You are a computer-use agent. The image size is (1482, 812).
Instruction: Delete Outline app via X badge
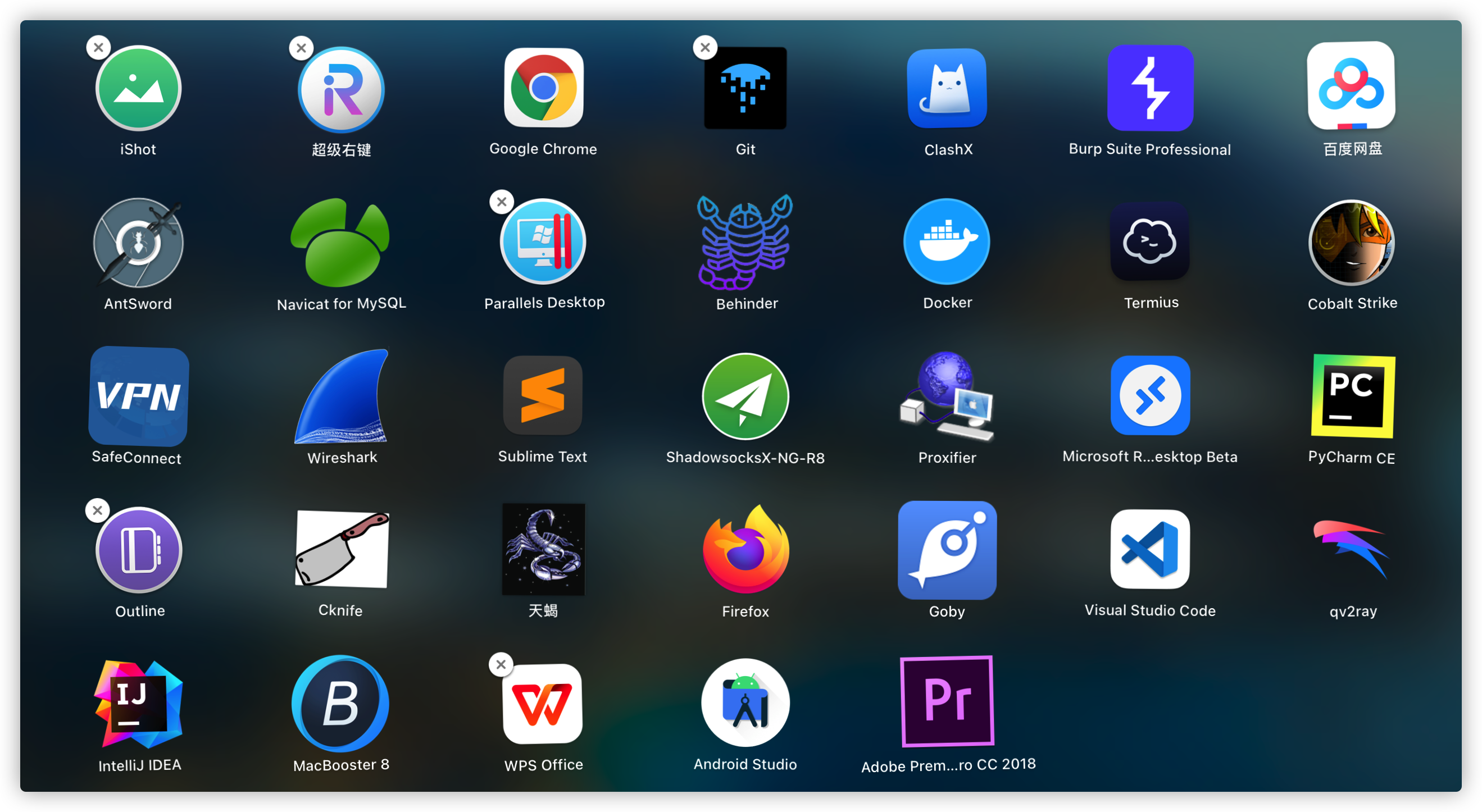pos(98,510)
